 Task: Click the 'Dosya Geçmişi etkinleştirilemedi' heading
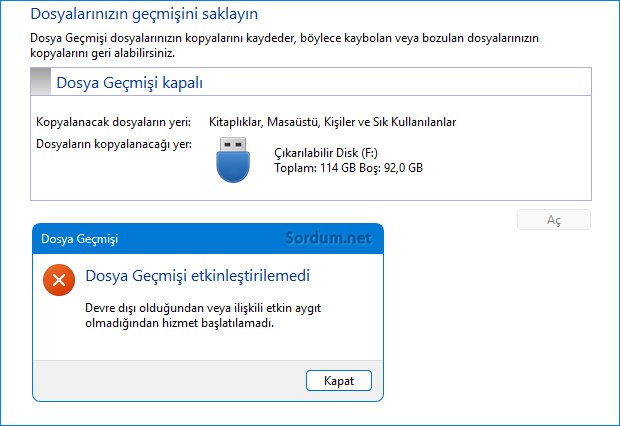pos(197,276)
